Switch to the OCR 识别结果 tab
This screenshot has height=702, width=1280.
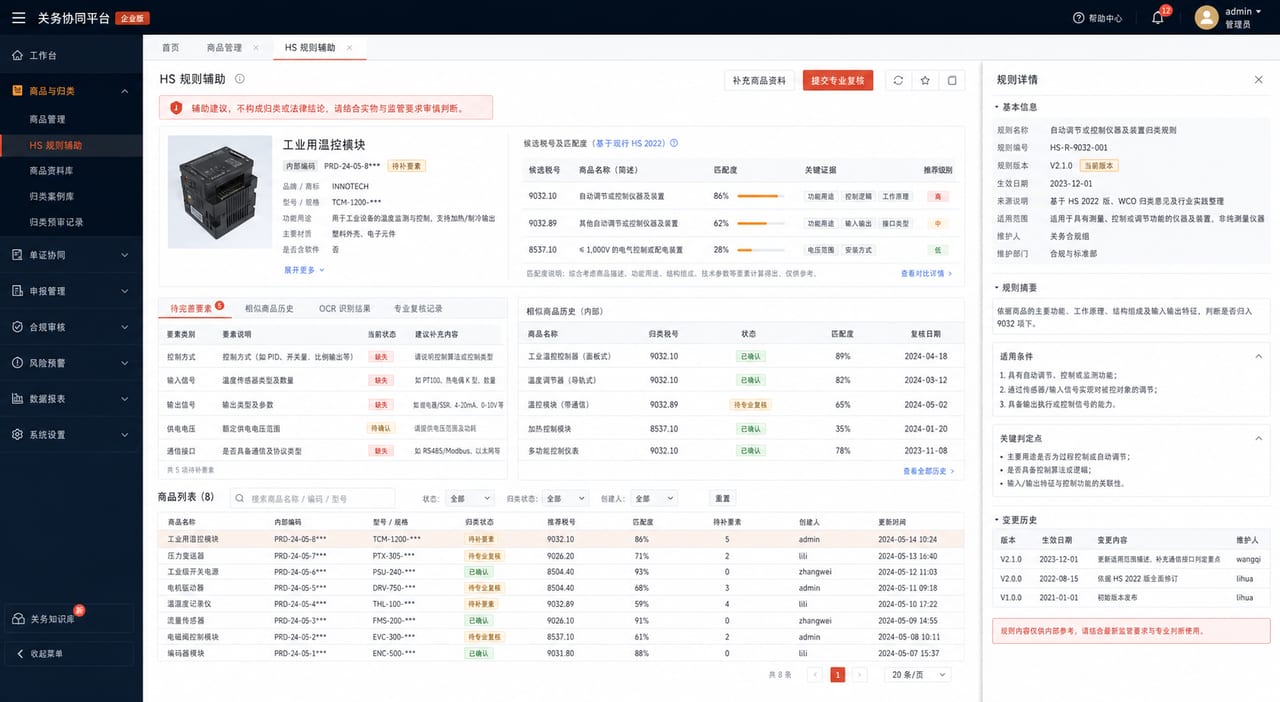tap(344, 308)
